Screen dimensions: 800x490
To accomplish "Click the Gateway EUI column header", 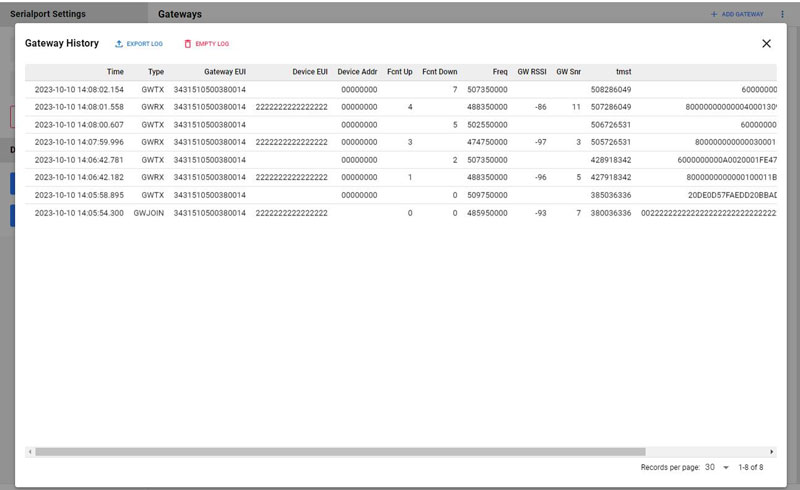I will click(x=224, y=72).
